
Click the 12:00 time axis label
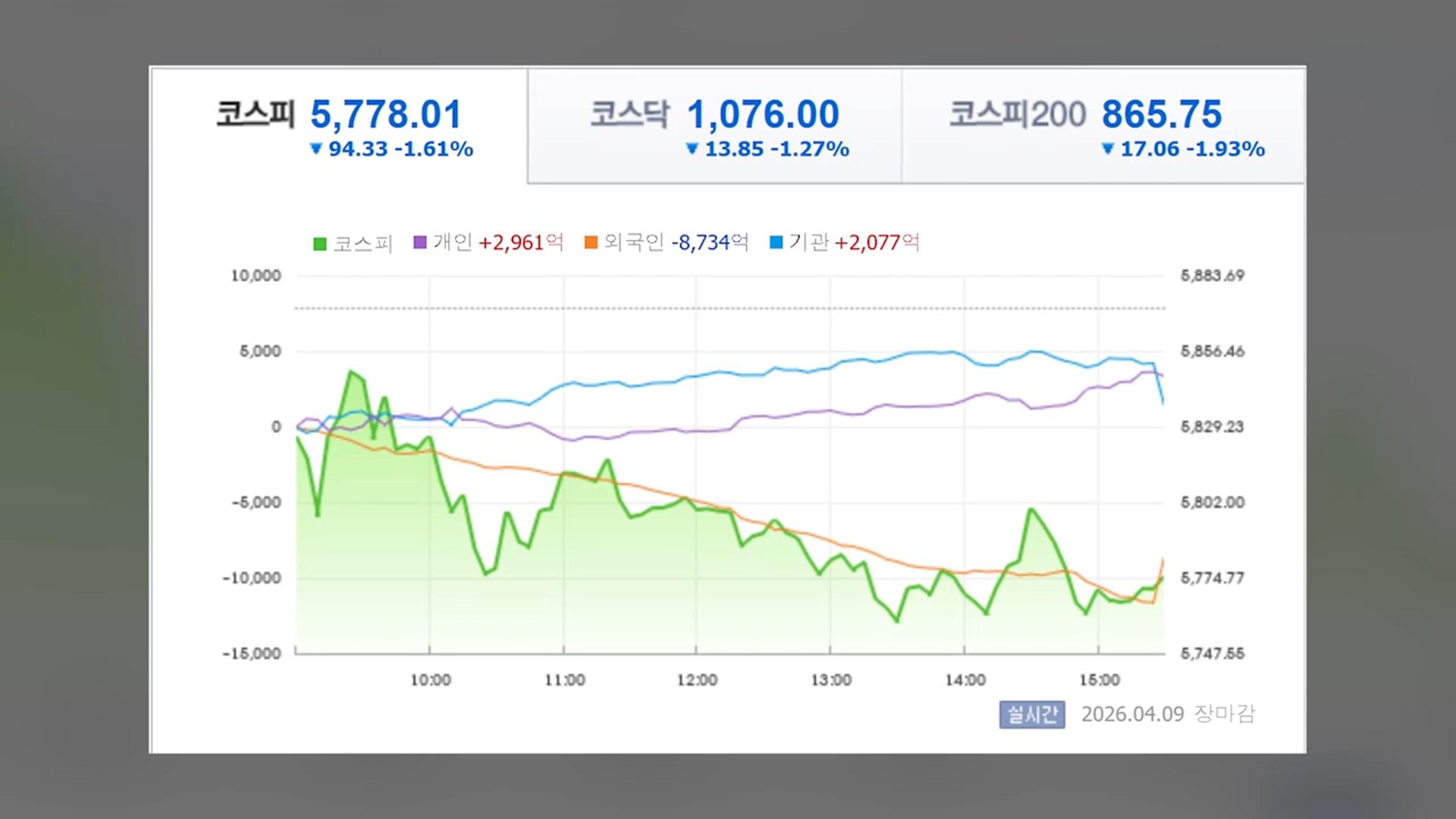[x=697, y=680]
